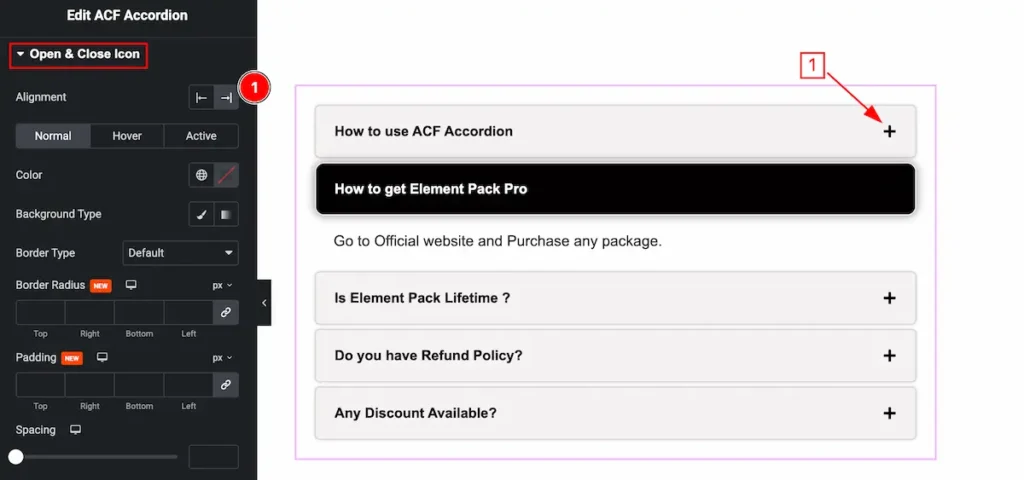Click 'Any Discount Available?' accordion title
Viewport: 1024px width, 480px height.
tap(416, 413)
